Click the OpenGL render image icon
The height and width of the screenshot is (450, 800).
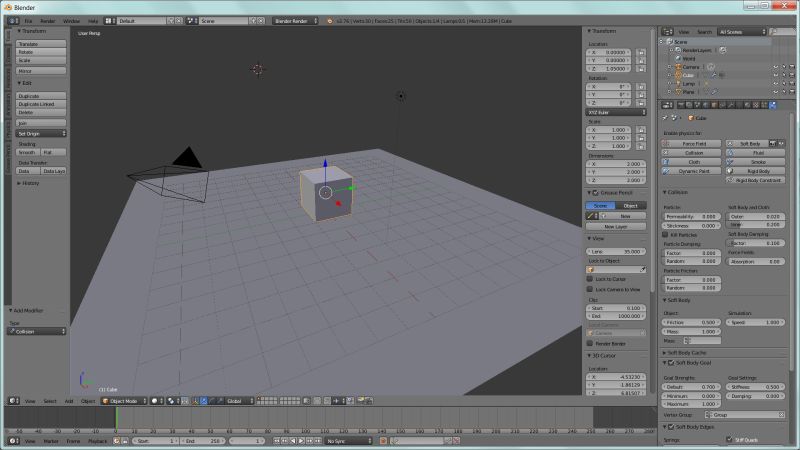[x=360, y=401]
